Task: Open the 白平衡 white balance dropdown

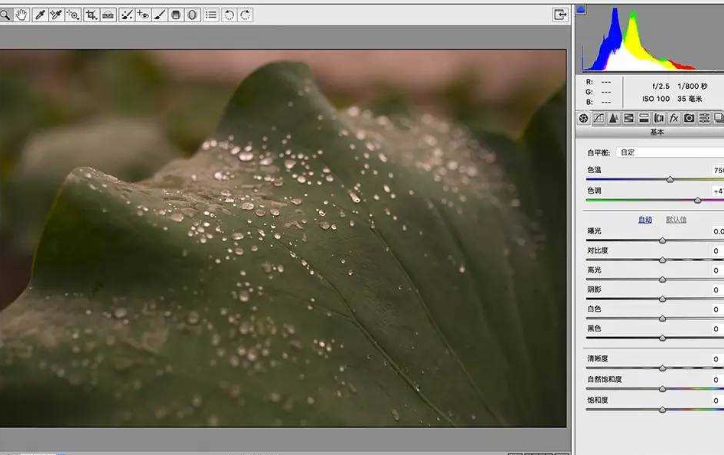Action: pyautogui.click(x=670, y=152)
